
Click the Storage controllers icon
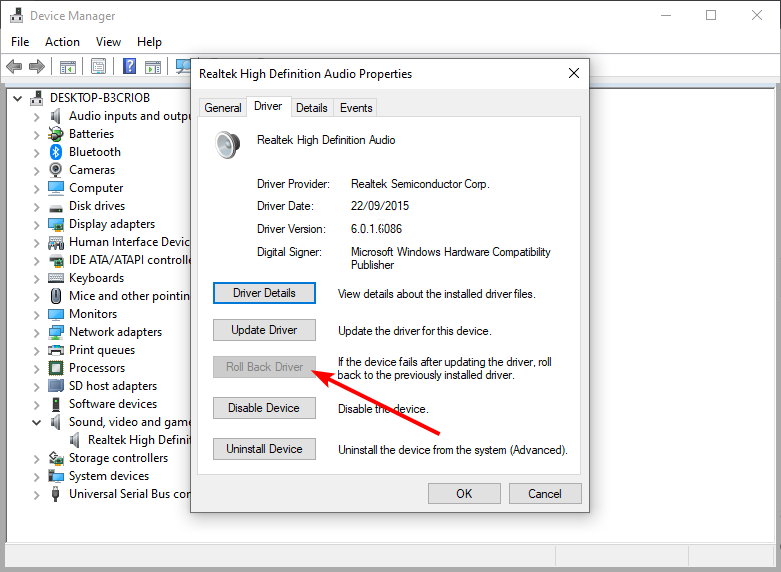coord(56,458)
